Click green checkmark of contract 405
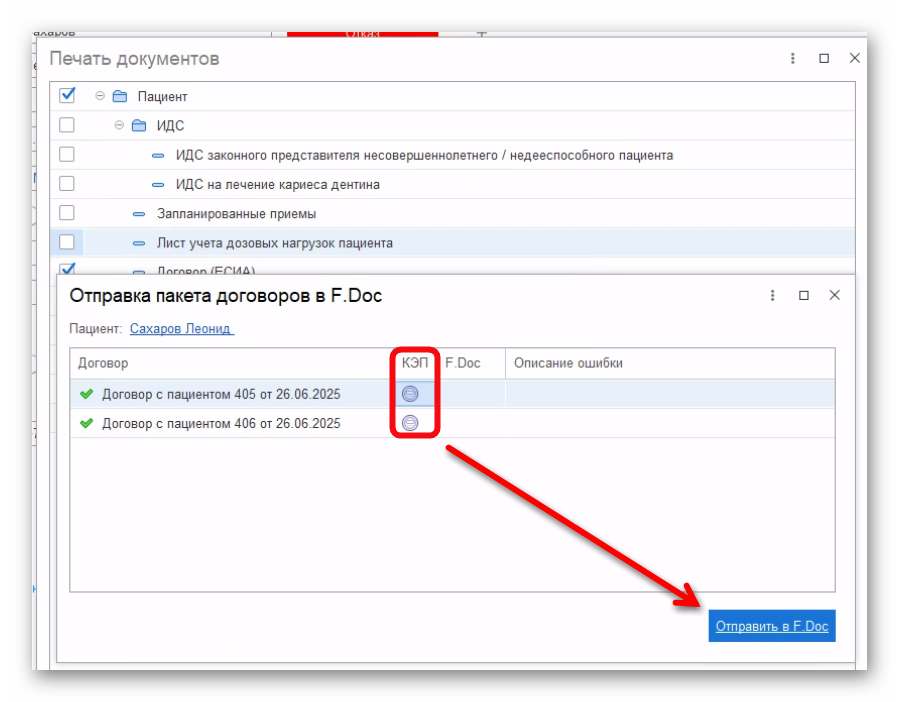Screen dimensions: 899x702 [x=87, y=394]
